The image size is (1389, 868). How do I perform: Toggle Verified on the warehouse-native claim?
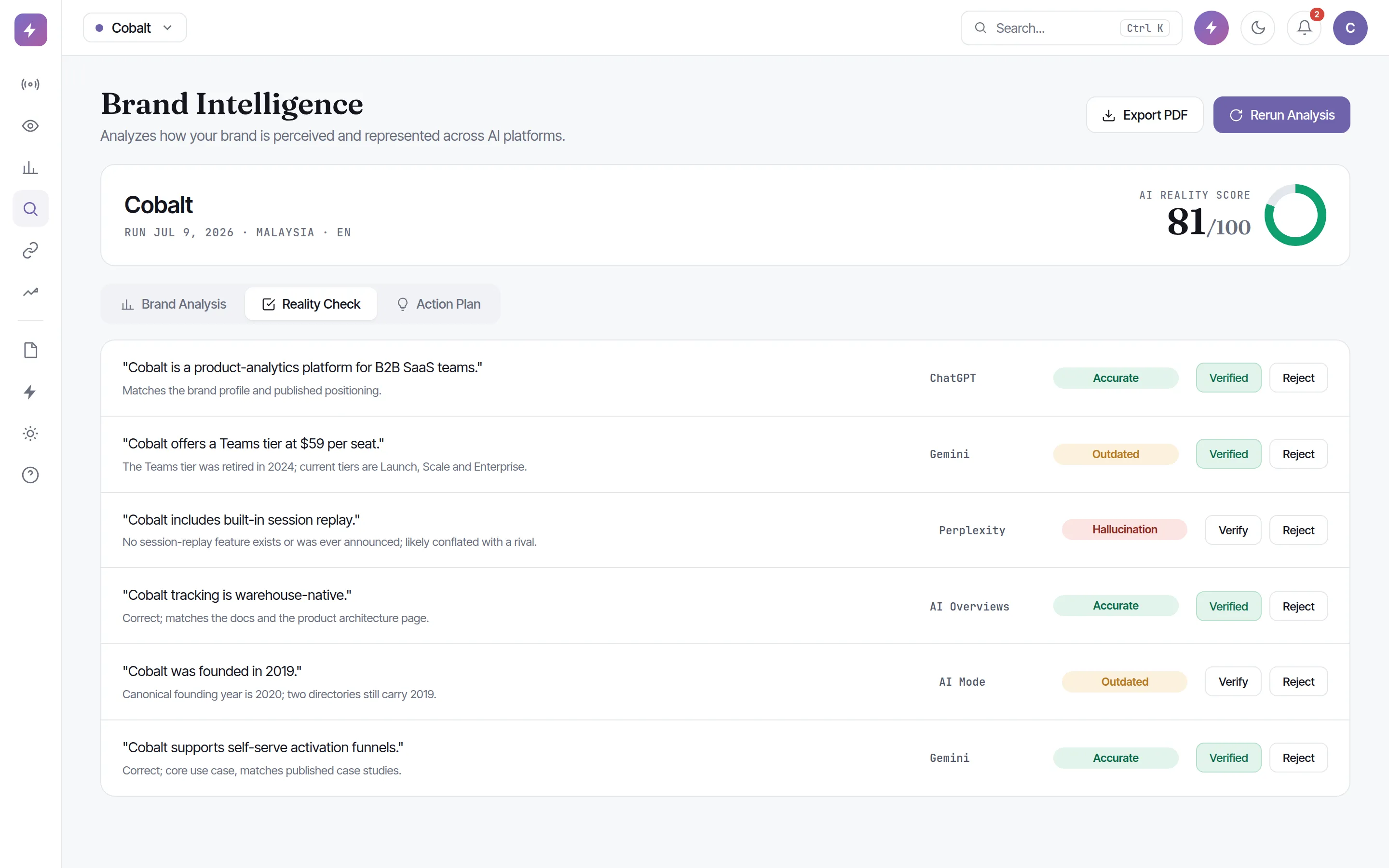click(x=1228, y=606)
